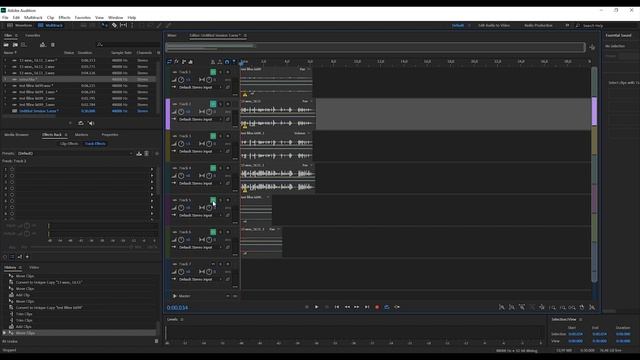Switch to the Video tab

point(34,267)
